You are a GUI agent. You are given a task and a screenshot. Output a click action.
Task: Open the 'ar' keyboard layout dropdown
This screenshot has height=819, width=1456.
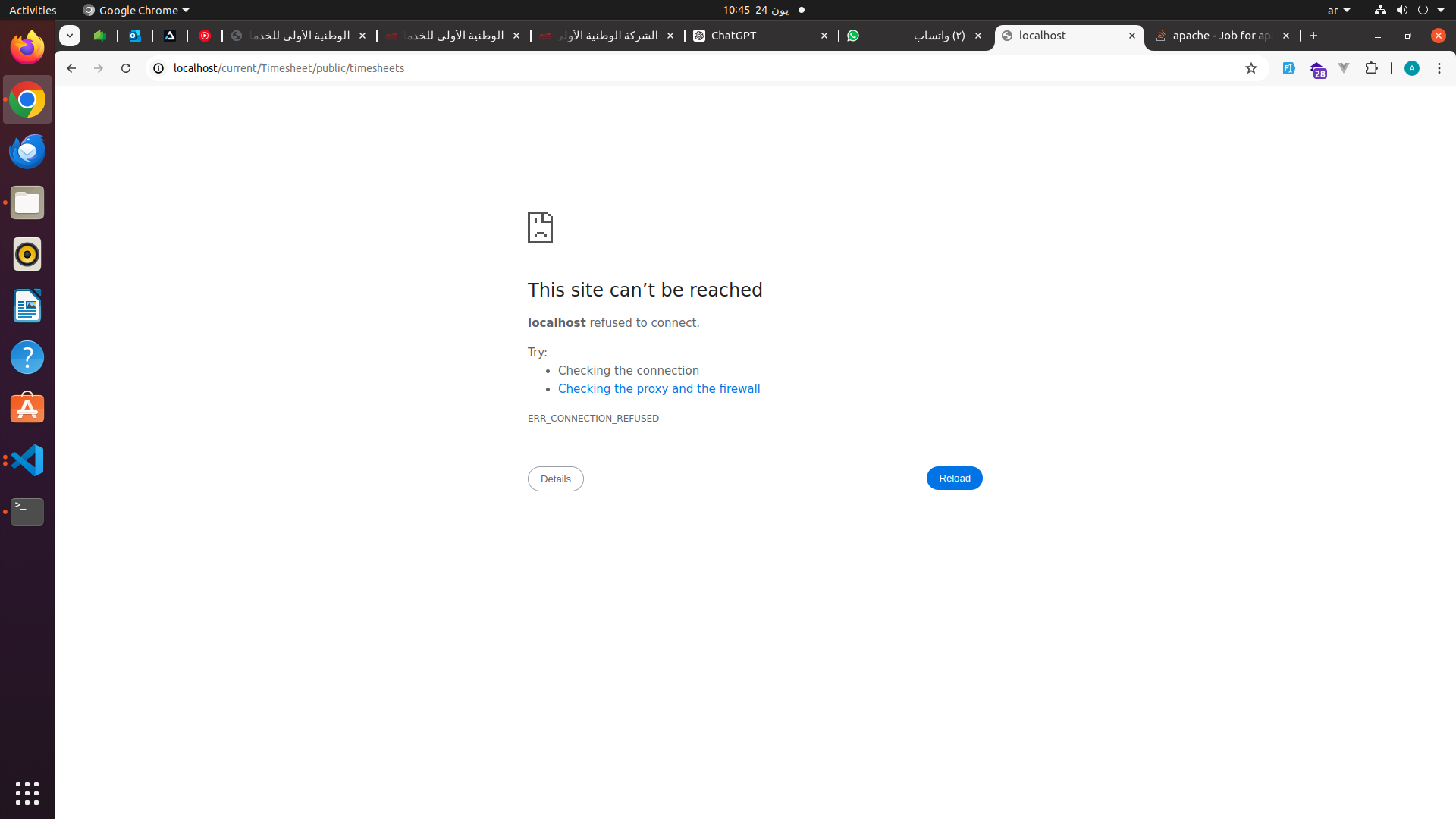[x=1338, y=11]
